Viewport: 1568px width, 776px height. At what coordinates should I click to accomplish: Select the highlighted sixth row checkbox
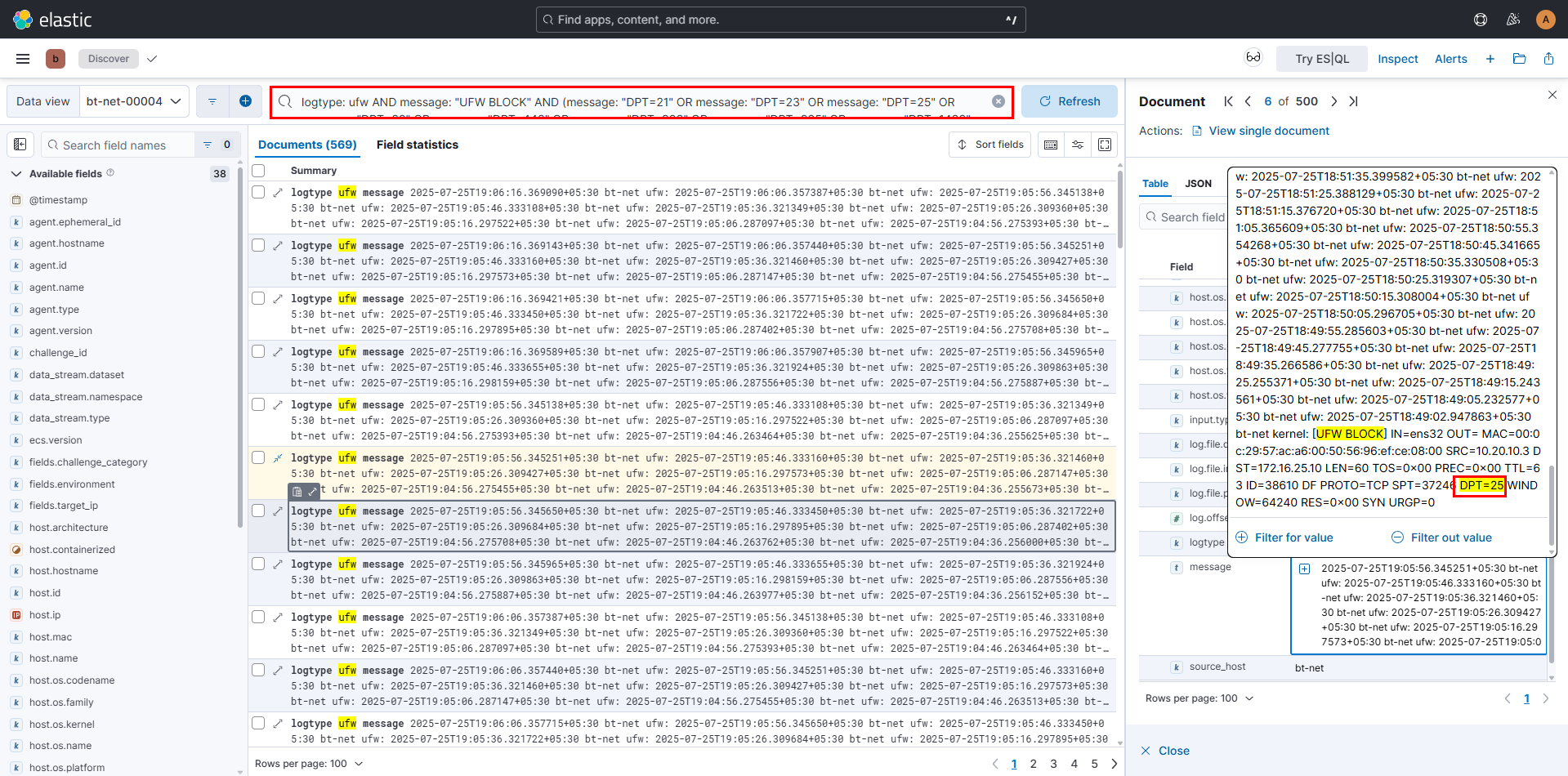[x=258, y=457]
